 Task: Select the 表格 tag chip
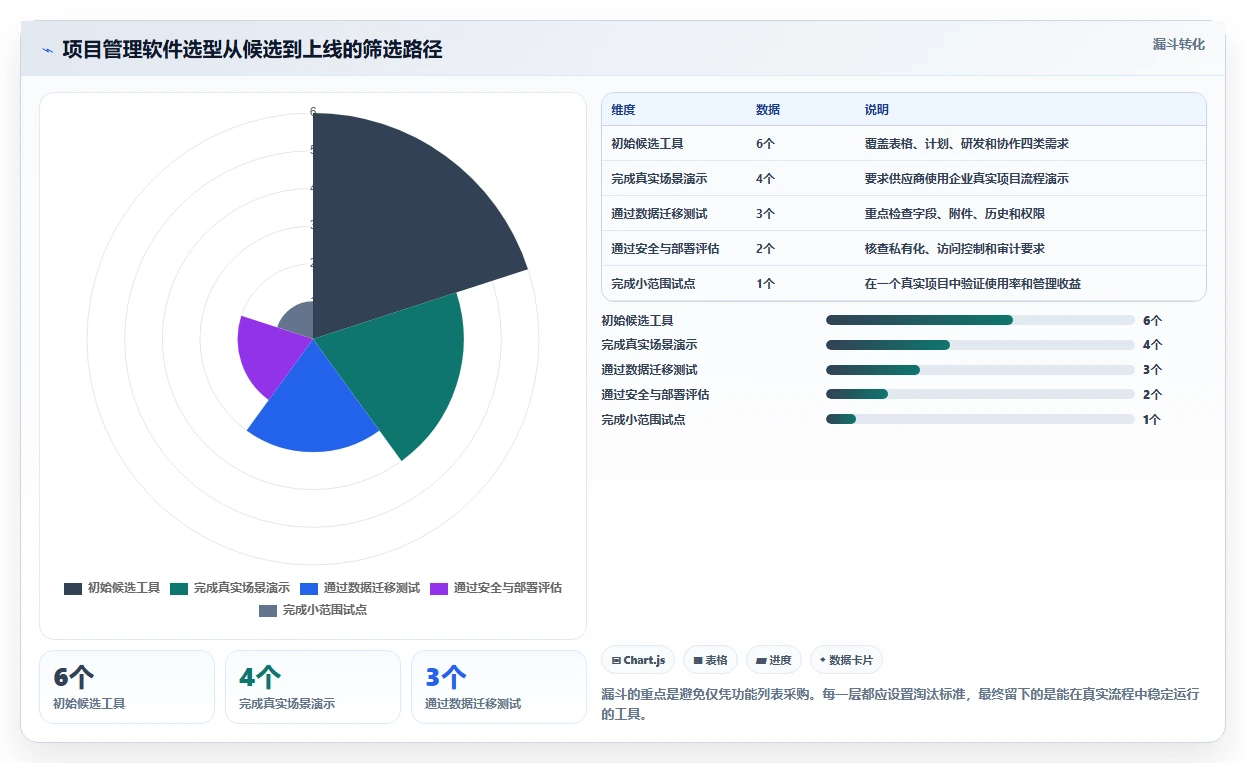click(x=710, y=660)
